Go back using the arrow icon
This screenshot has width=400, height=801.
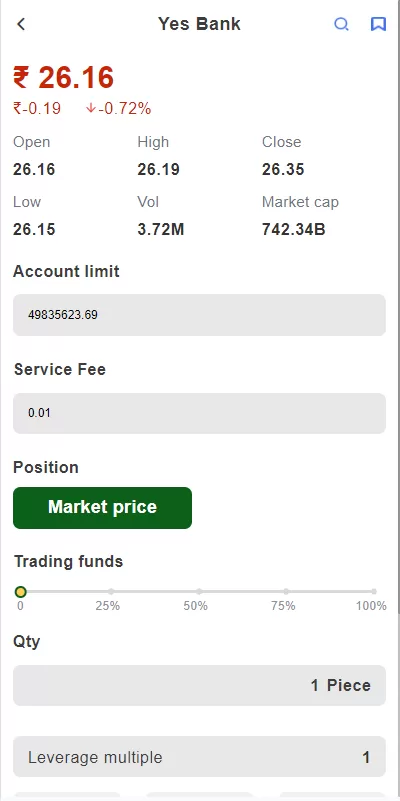pyautogui.click(x=21, y=24)
